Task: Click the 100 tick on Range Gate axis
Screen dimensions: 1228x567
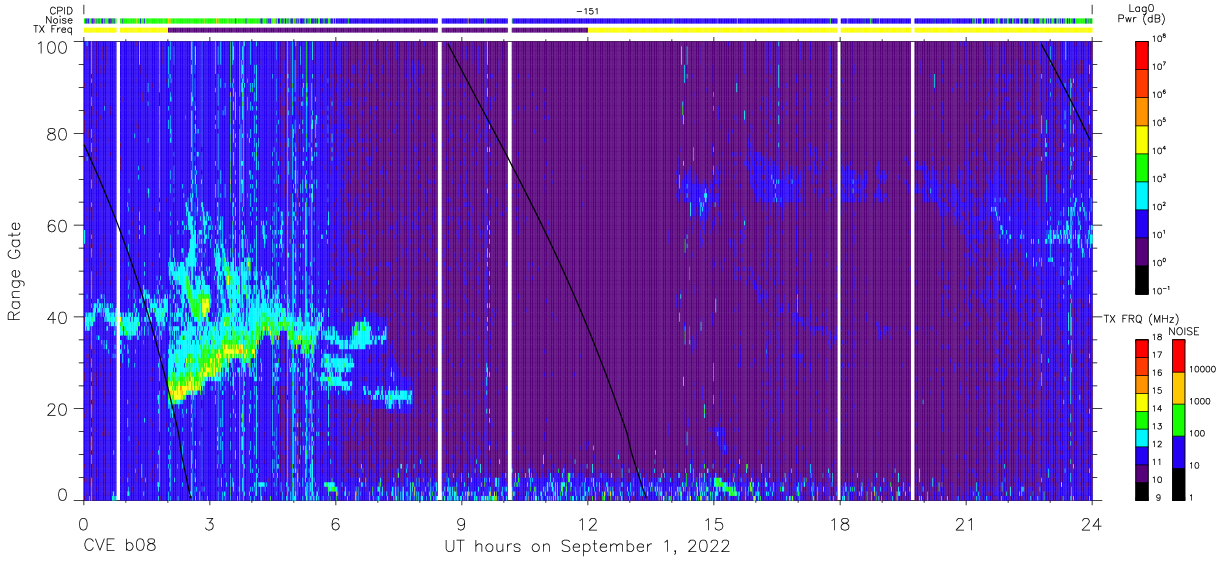Action: tap(53, 46)
